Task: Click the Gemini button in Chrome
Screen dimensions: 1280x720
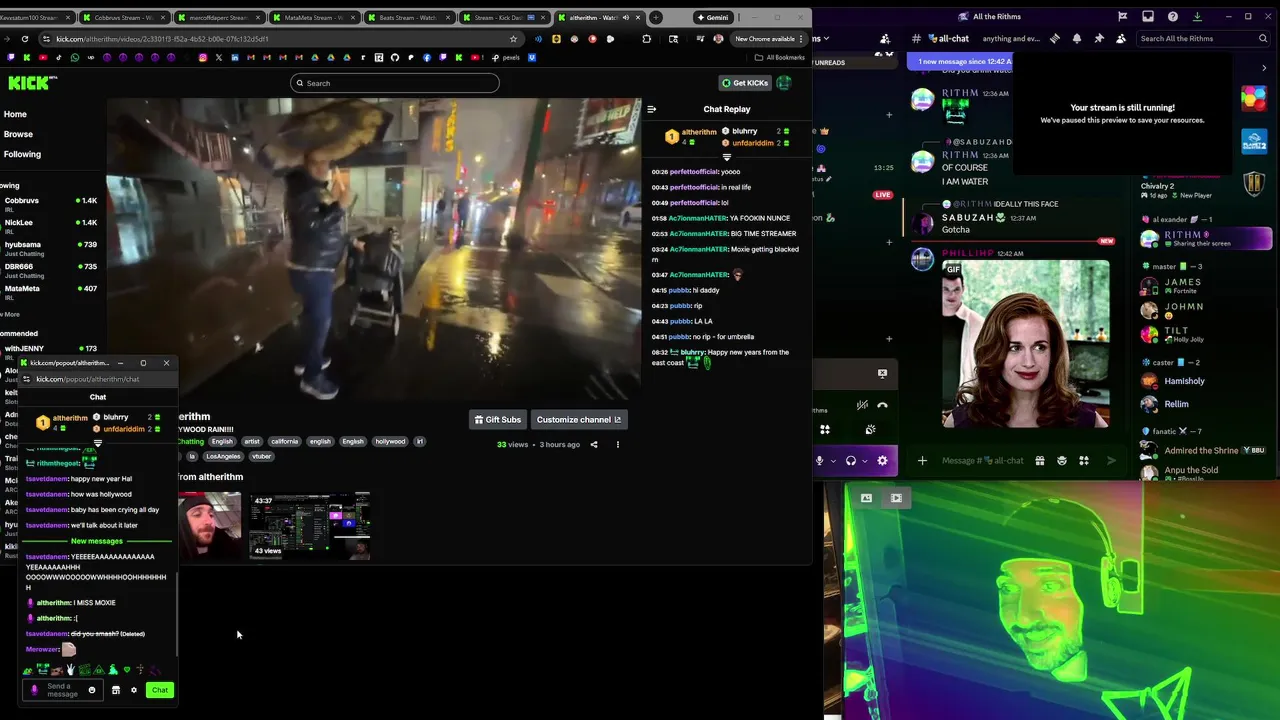Action: pyautogui.click(x=714, y=17)
